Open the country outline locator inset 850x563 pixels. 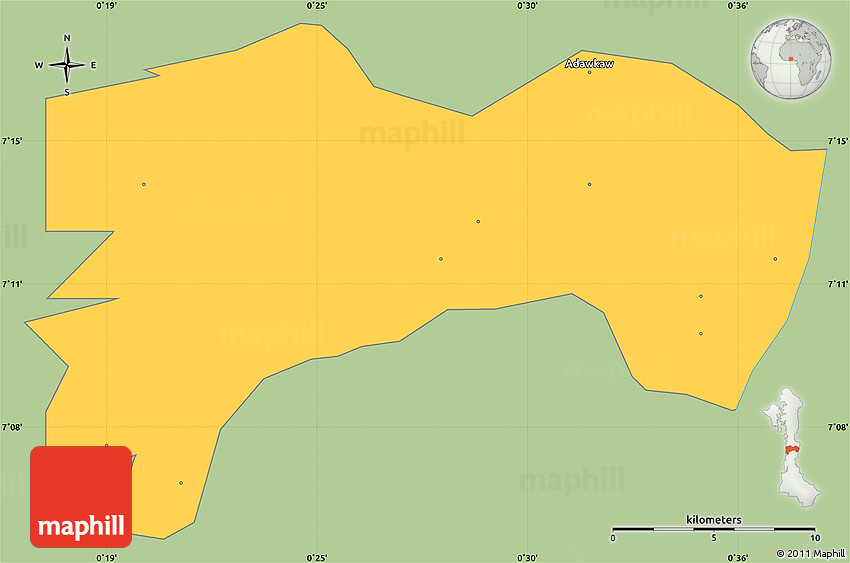click(791, 448)
